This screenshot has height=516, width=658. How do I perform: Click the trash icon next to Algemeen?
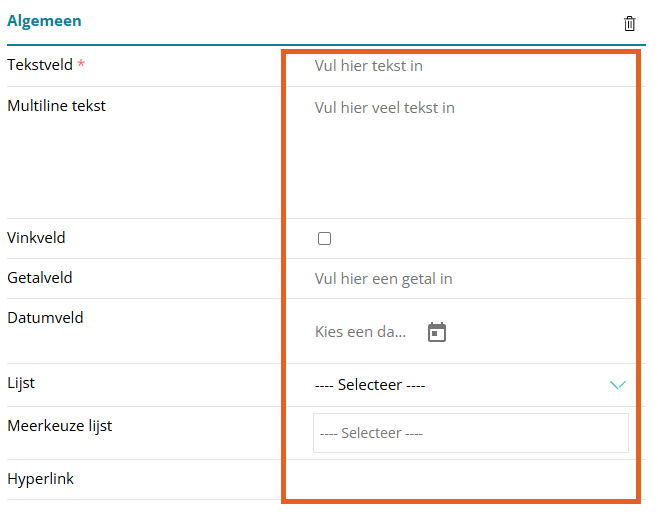click(x=629, y=23)
